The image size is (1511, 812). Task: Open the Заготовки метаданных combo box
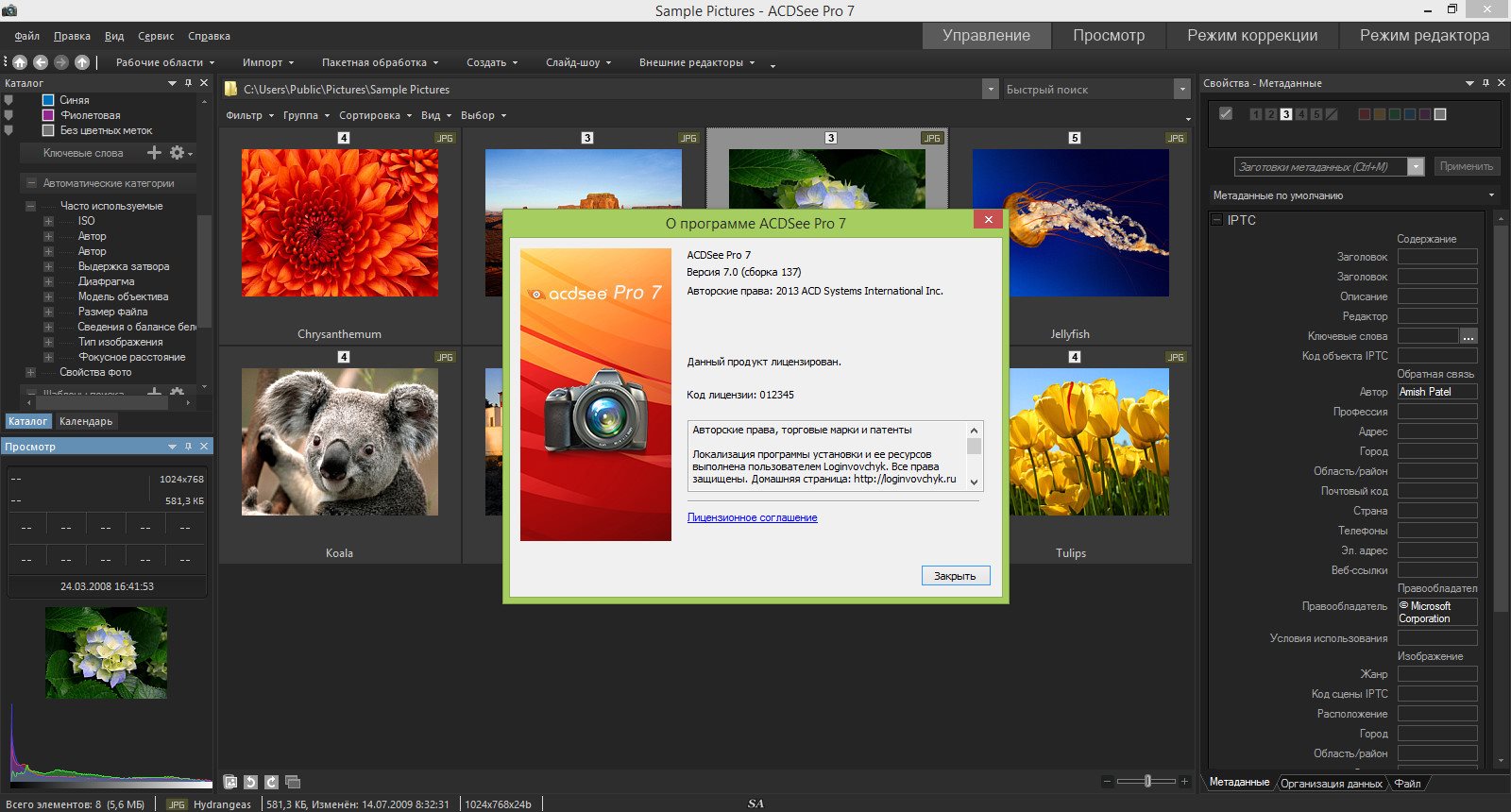pyautogui.click(x=1329, y=166)
